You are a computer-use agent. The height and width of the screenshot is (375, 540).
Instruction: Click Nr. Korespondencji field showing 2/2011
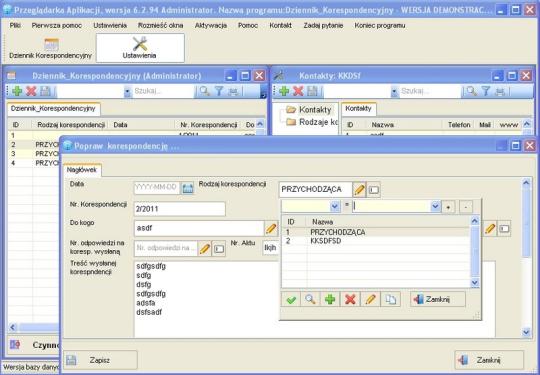(x=179, y=209)
